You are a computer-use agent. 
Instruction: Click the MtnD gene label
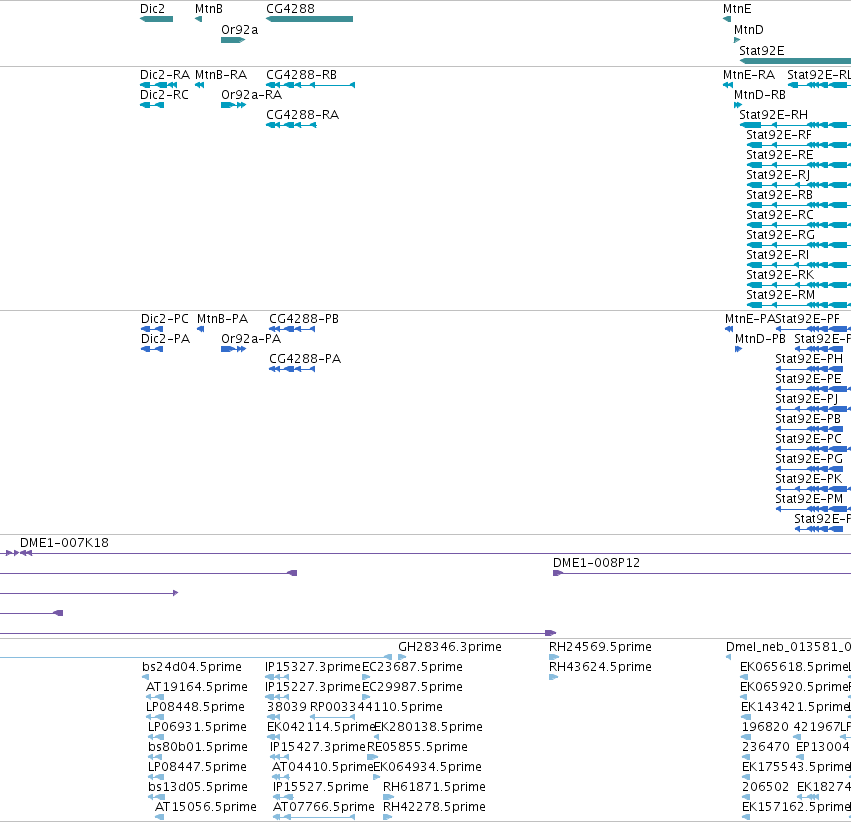(748, 30)
